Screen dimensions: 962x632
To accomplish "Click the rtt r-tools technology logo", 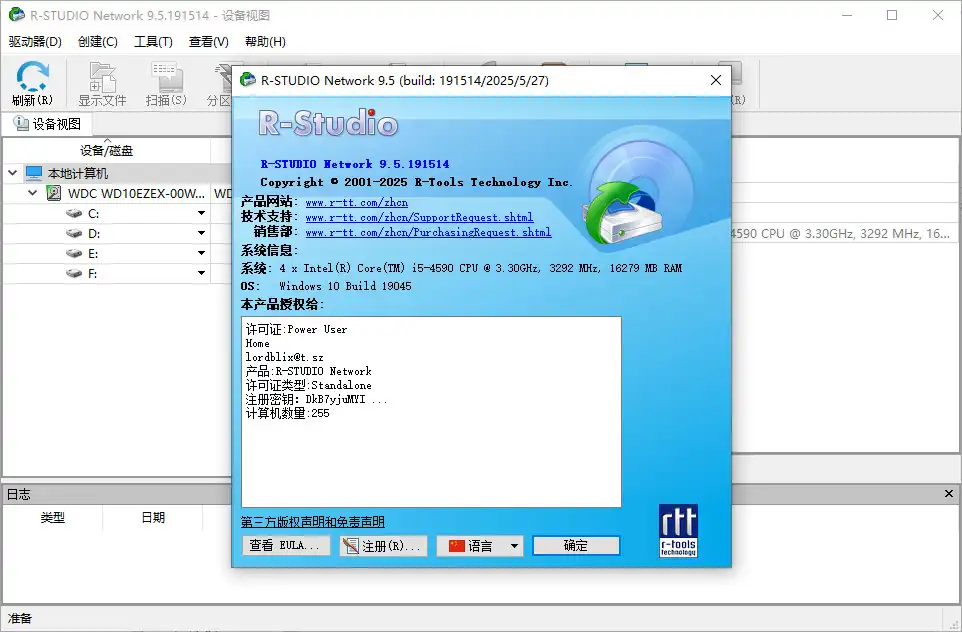I will (678, 530).
